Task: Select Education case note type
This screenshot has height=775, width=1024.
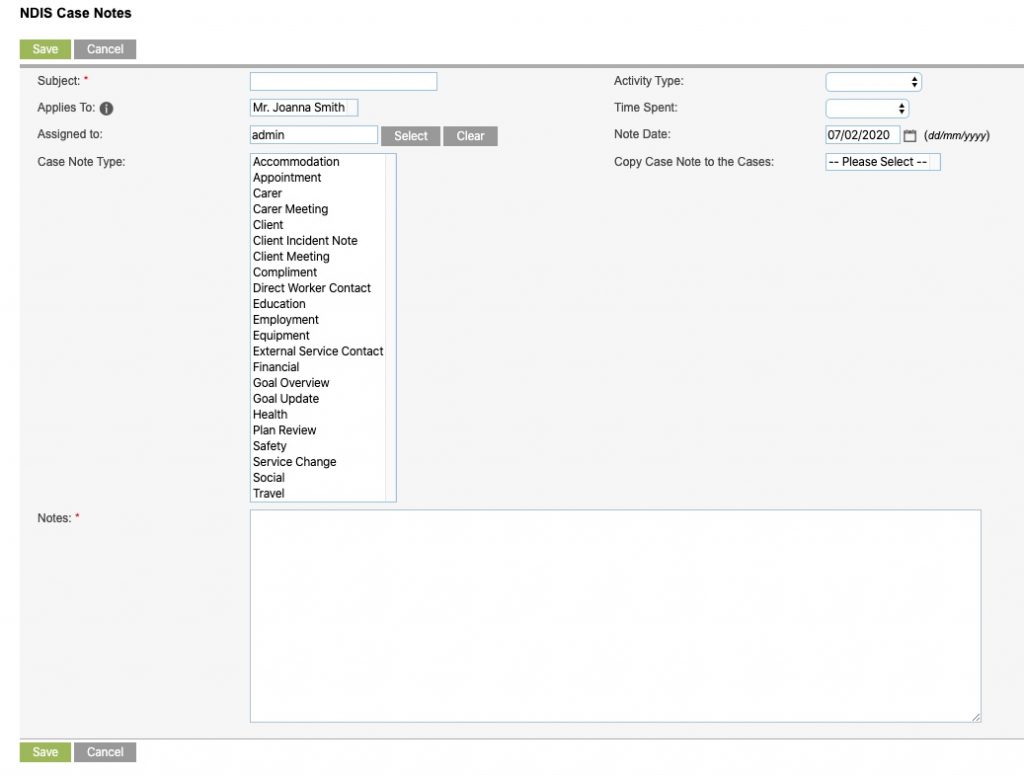Action: pyautogui.click(x=318, y=304)
